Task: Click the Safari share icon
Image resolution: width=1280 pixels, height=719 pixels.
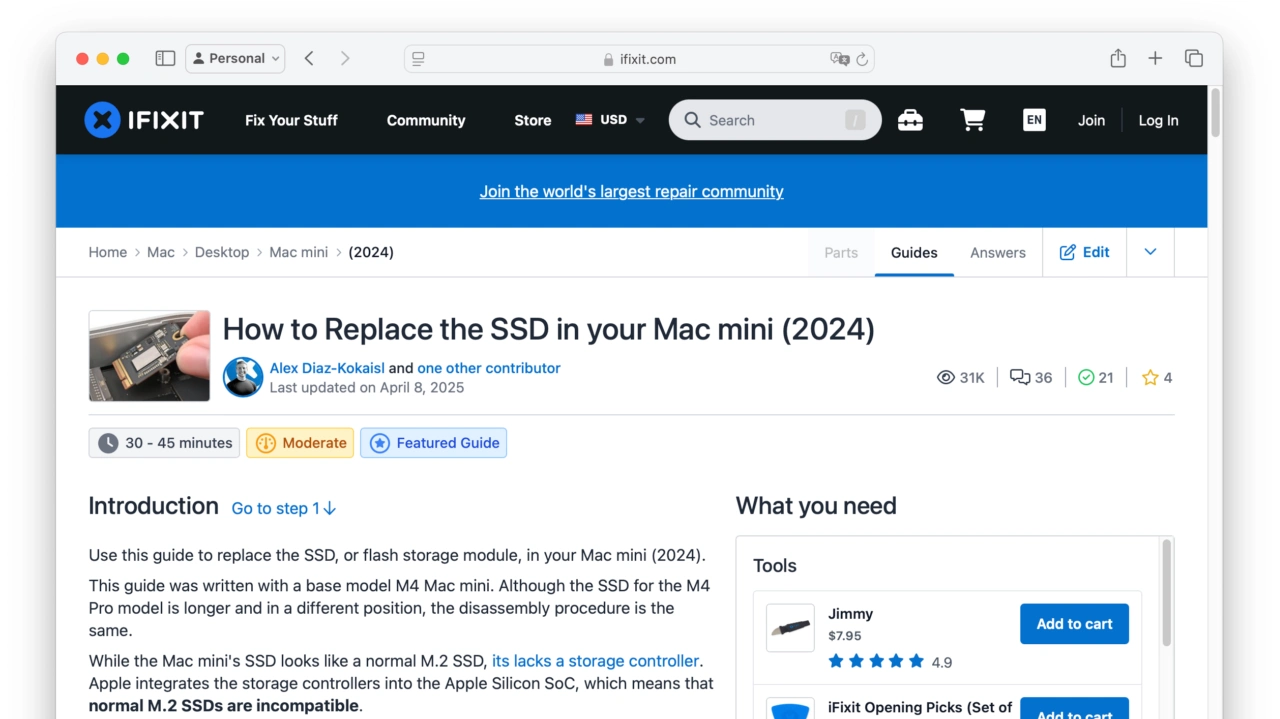Action: click(x=1118, y=59)
